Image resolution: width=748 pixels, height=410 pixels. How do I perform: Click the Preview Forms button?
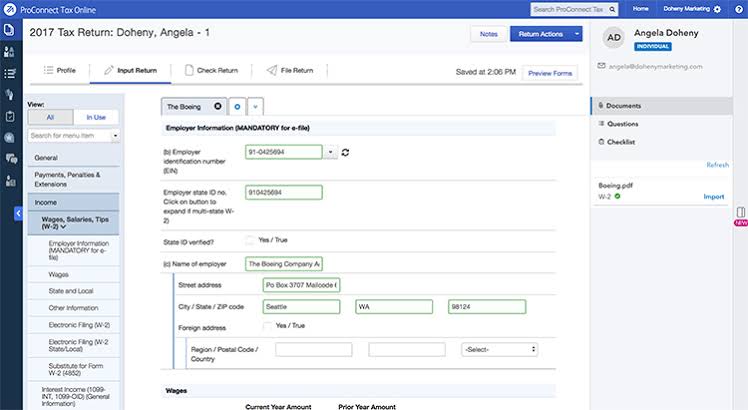(x=550, y=73)
